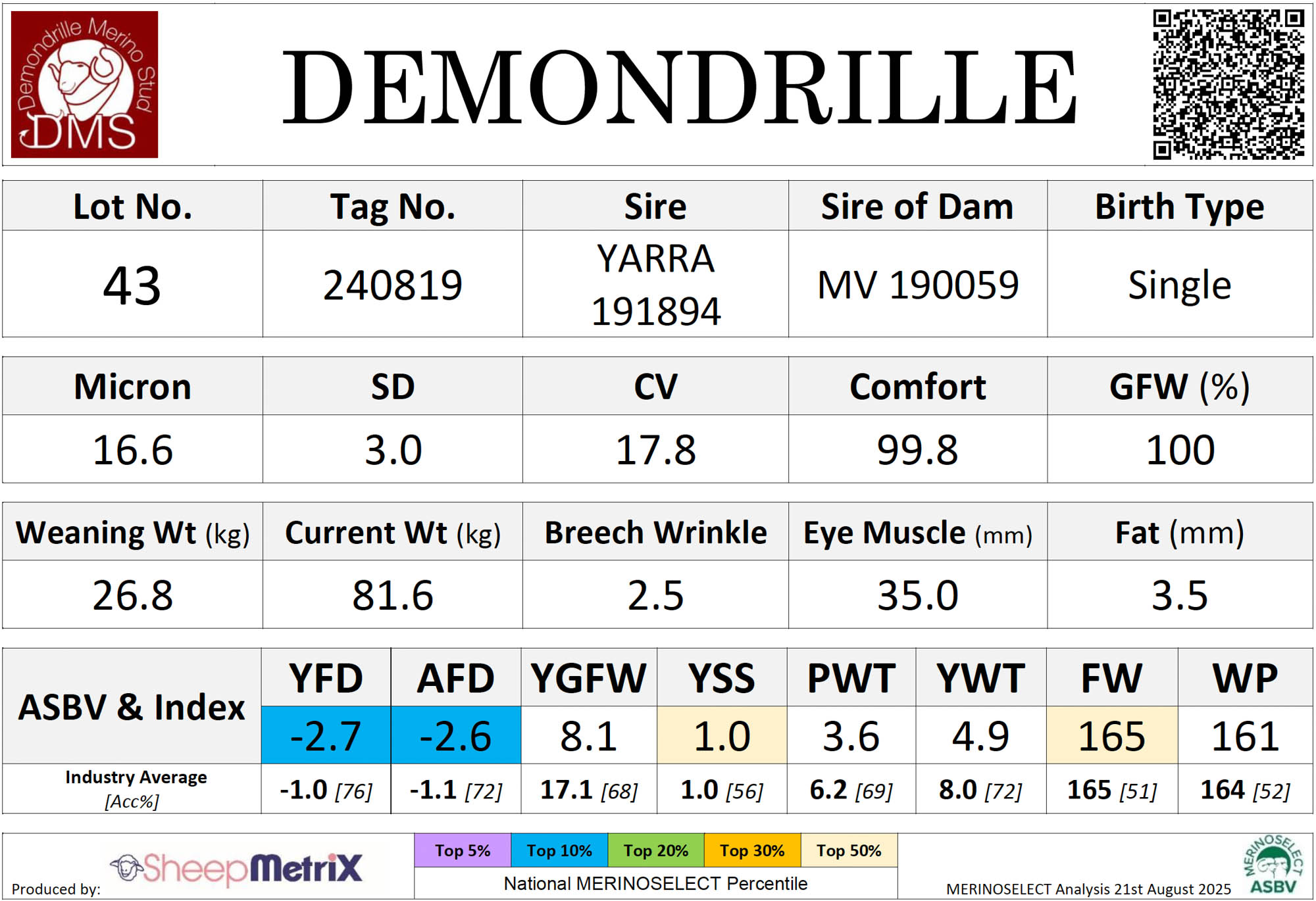Viewport: 1316px width, 901px height.
Task: Click the Top 30% orange legend box
Action: tap(752, 850)
